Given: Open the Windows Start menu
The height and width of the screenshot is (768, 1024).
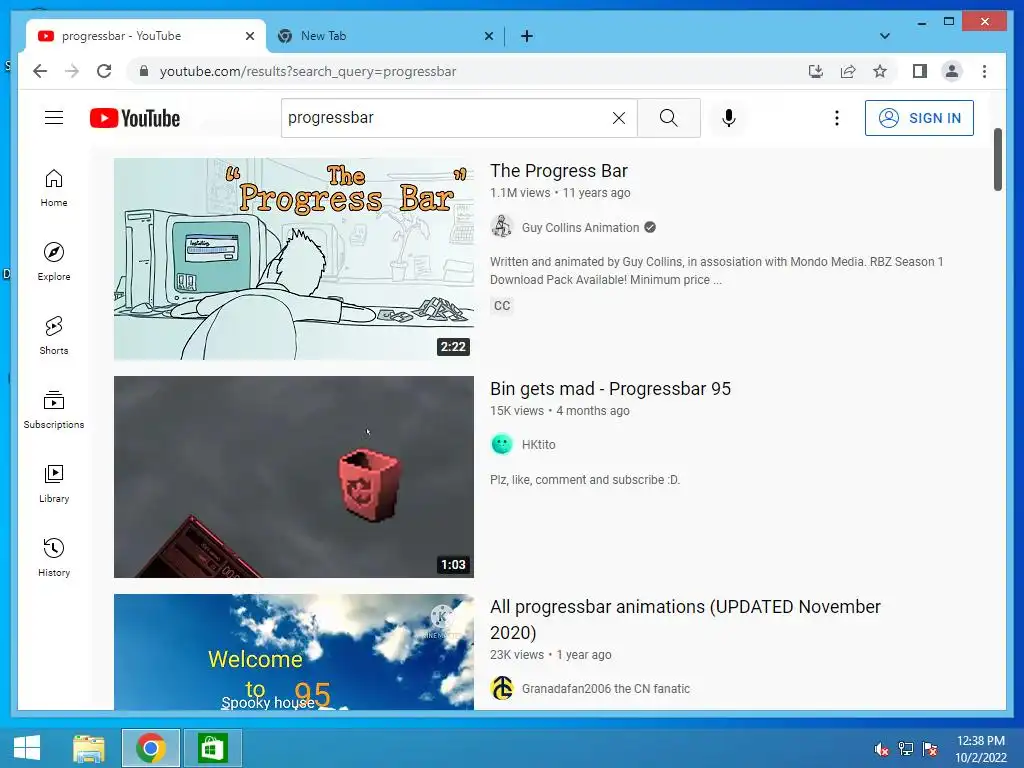Looking at the screenshot, I should point(27,748).
